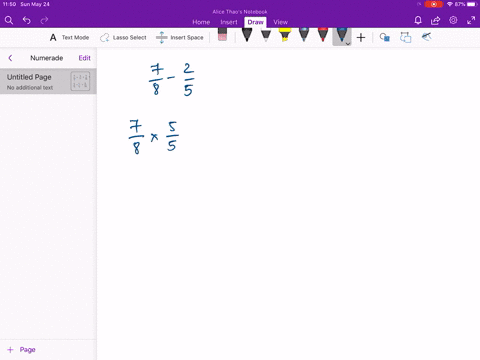480x360 pixels.
Task: Activate the Lasso Select tool
Action: [x=123, y=37]
